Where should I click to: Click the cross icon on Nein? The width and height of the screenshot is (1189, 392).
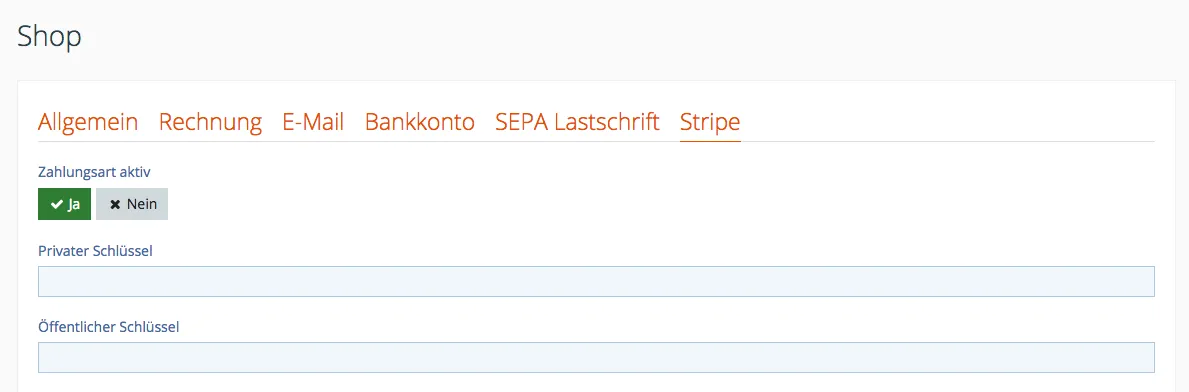point(115,205)
